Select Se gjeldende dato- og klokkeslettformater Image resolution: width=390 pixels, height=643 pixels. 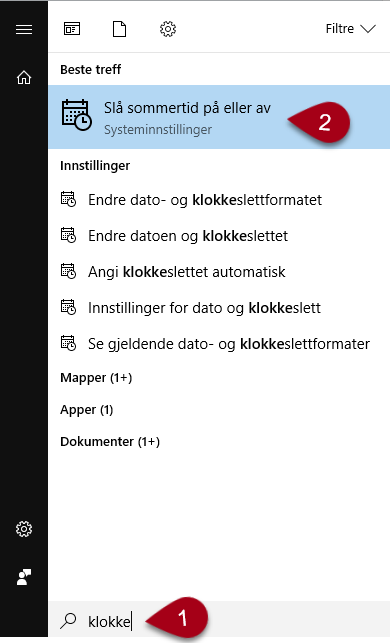219,344
